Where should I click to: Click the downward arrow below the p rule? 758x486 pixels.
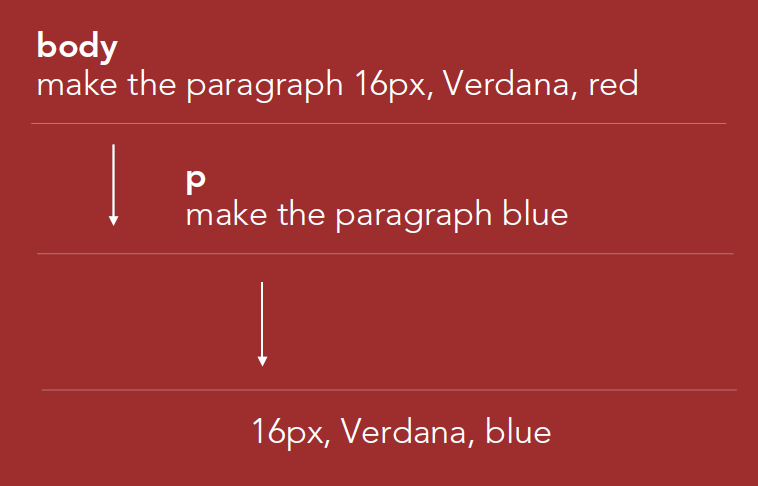tap(262, 324)
